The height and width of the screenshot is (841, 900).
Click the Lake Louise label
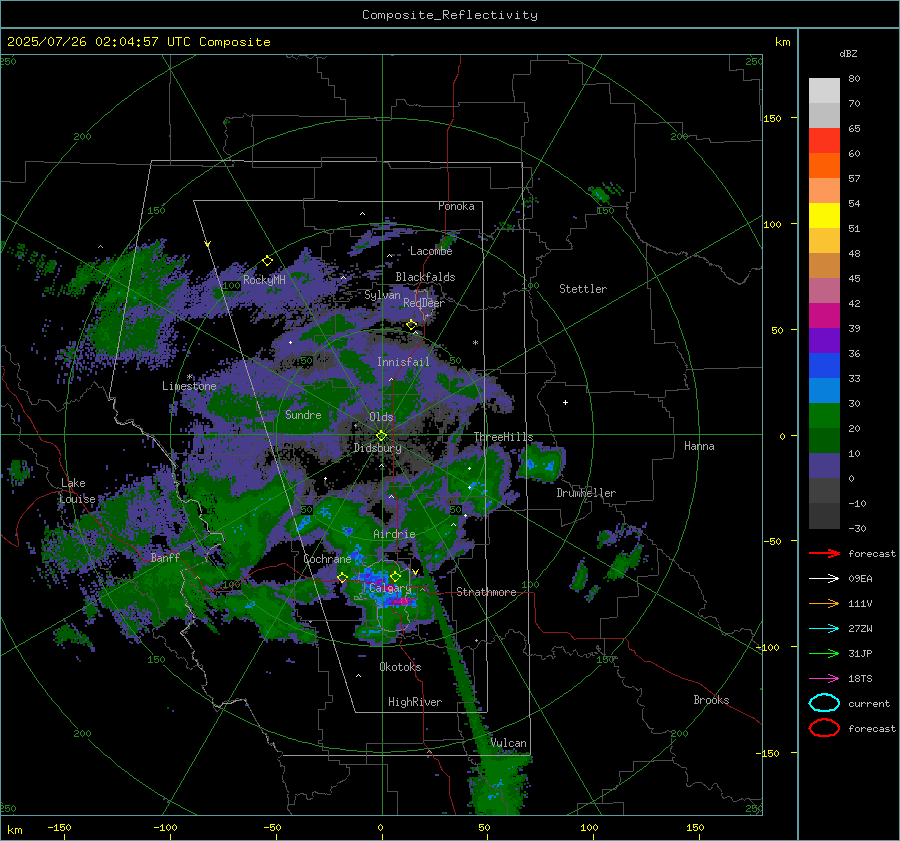[77, 491]
